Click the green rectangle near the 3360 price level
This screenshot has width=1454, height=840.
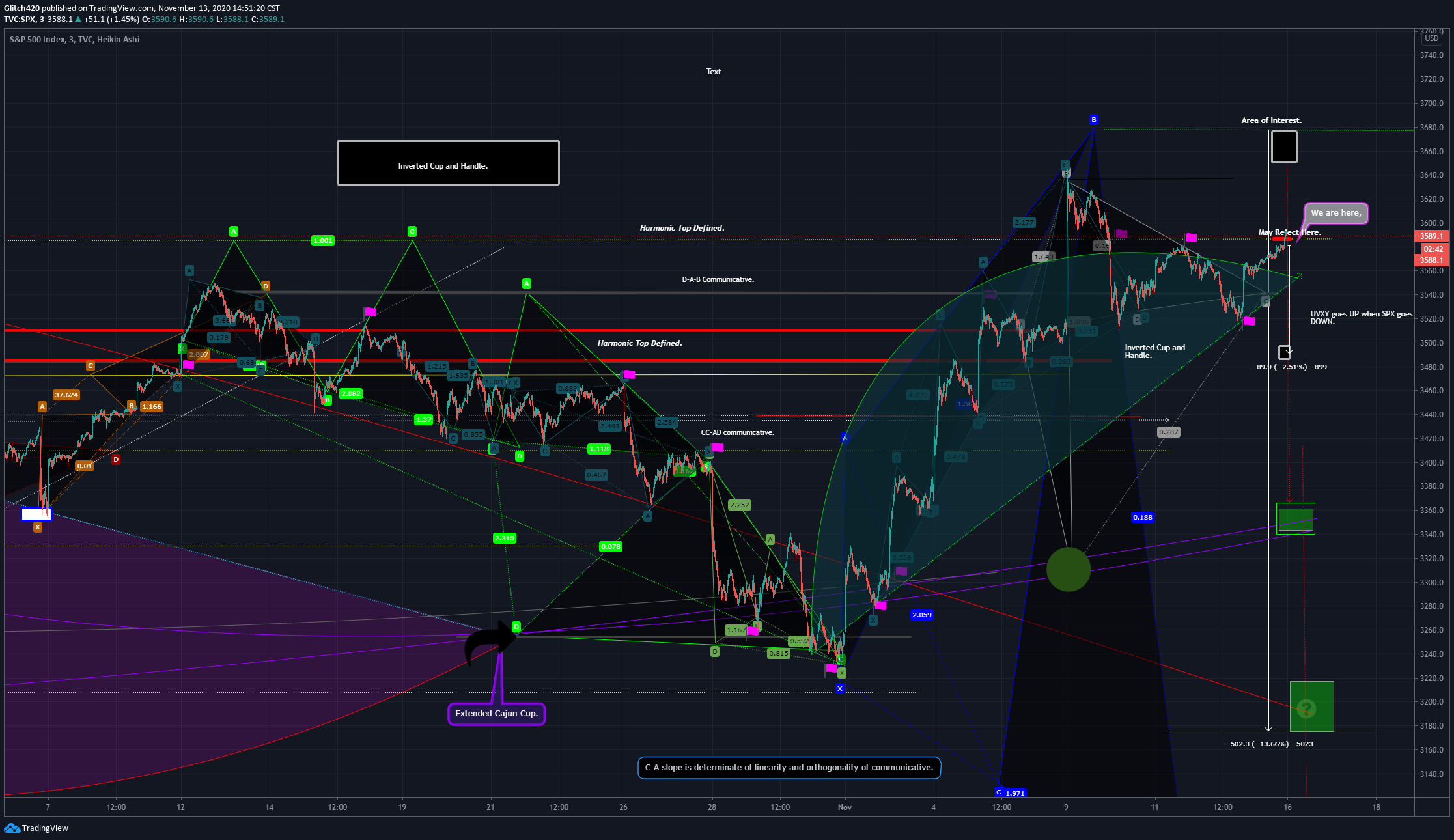(1295, 518)
